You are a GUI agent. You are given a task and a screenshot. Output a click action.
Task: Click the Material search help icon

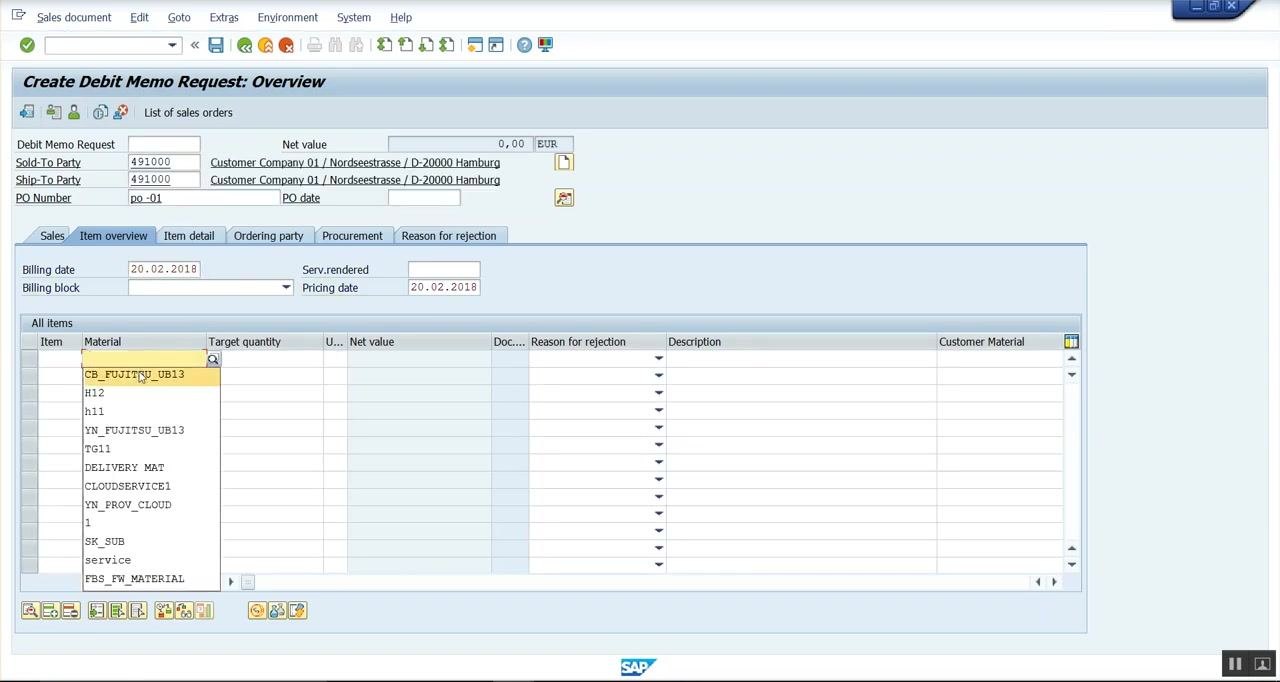[213, 359]
